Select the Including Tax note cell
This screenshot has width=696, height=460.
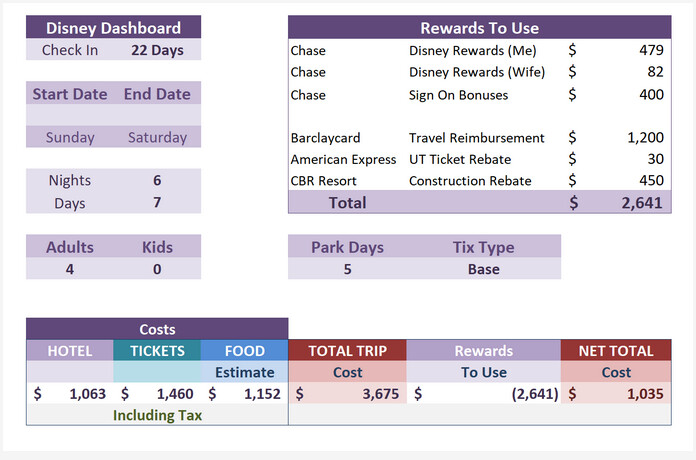coord(157,415)
